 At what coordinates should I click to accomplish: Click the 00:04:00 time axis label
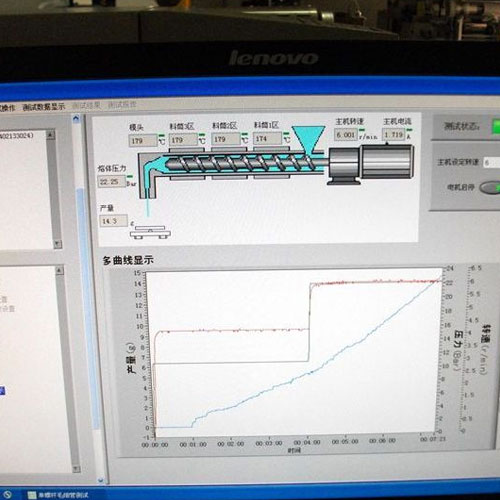[307, 442]
